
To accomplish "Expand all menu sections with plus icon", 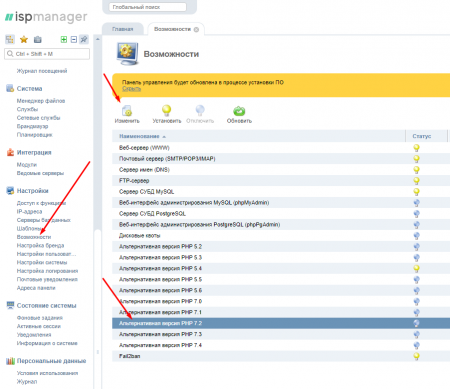I will [x=64, y=39].
